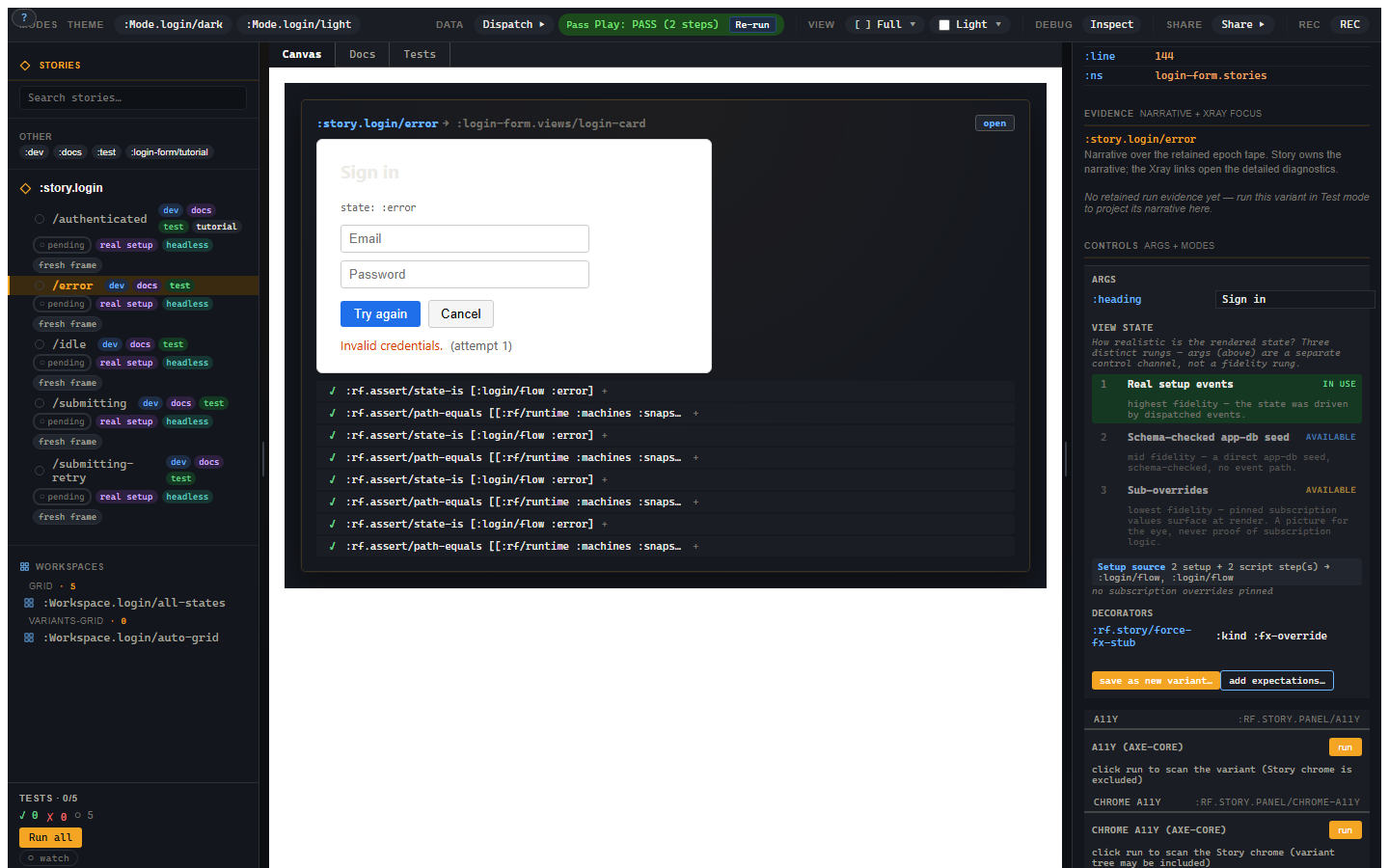
Task: Expand the third assert/path-equals row plus
Action: click(695, 502)
